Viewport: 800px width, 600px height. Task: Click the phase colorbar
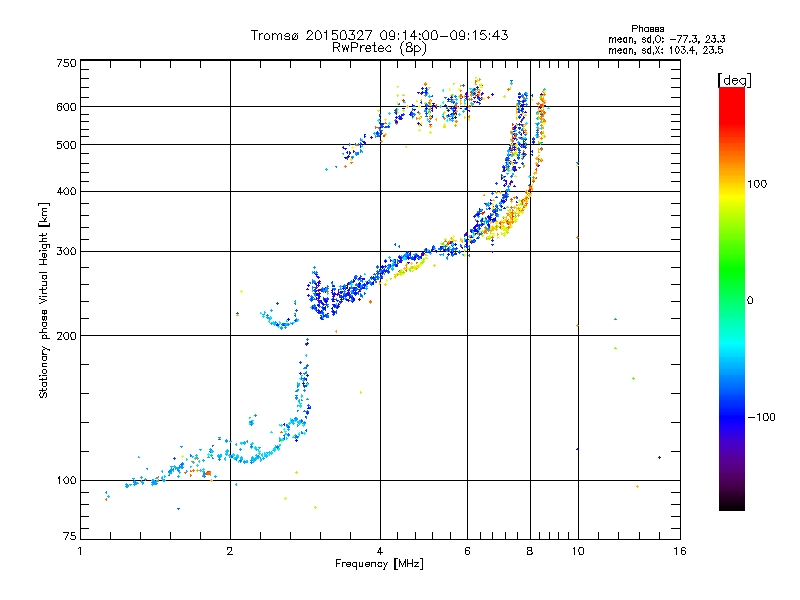coord(732,299)
